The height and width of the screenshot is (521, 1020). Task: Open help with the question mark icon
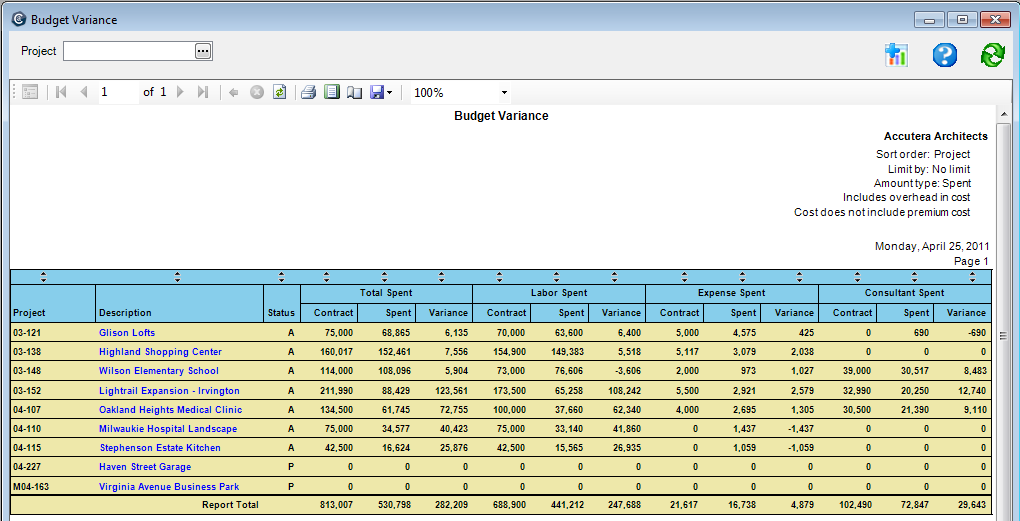(944, 55)
